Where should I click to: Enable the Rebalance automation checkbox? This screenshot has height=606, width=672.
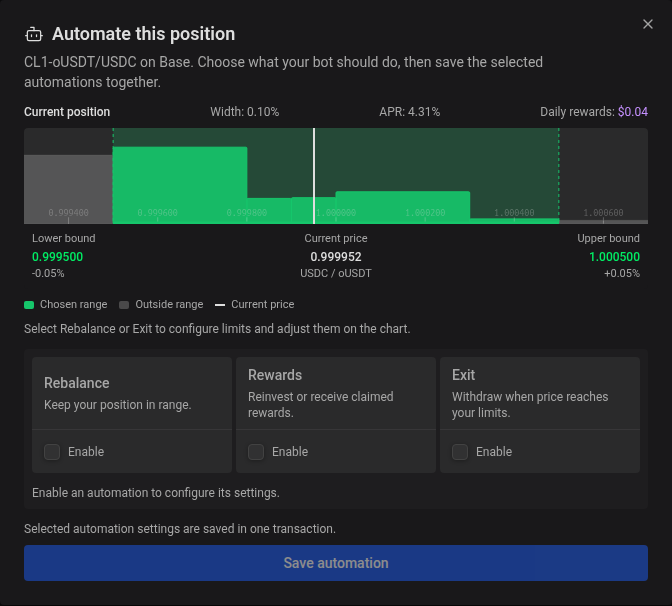click(x=52, y=452)
